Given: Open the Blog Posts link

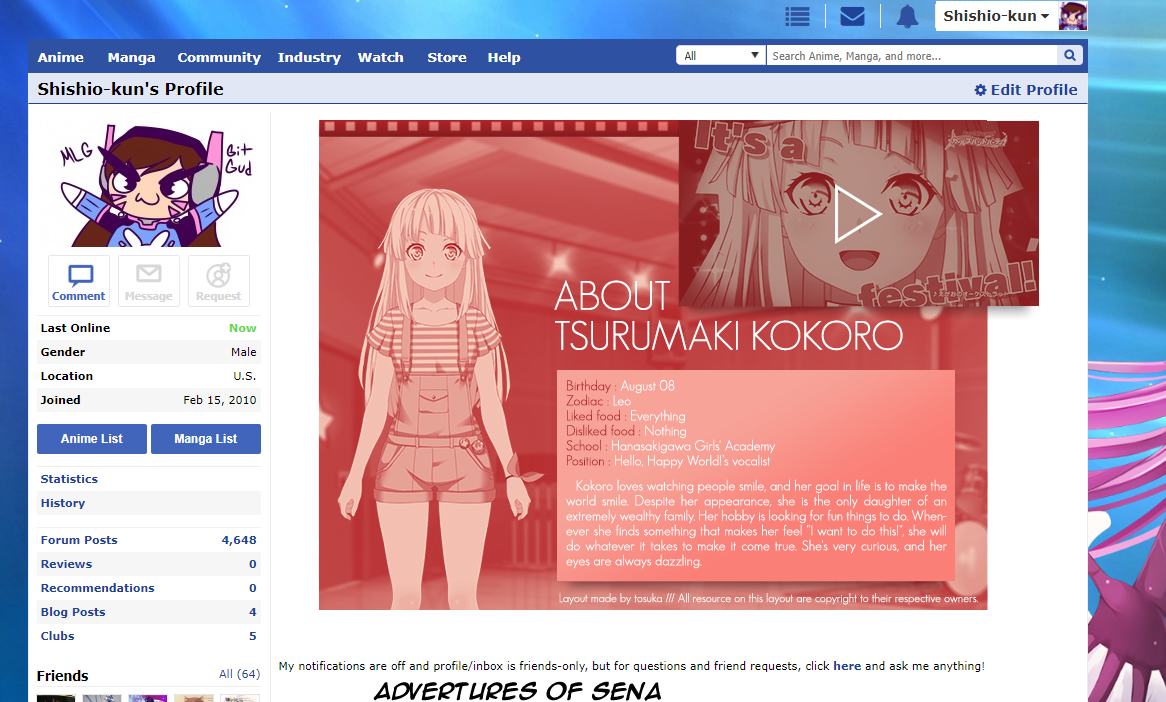Looking at the screenshot, I should click(x=73, y=612).
